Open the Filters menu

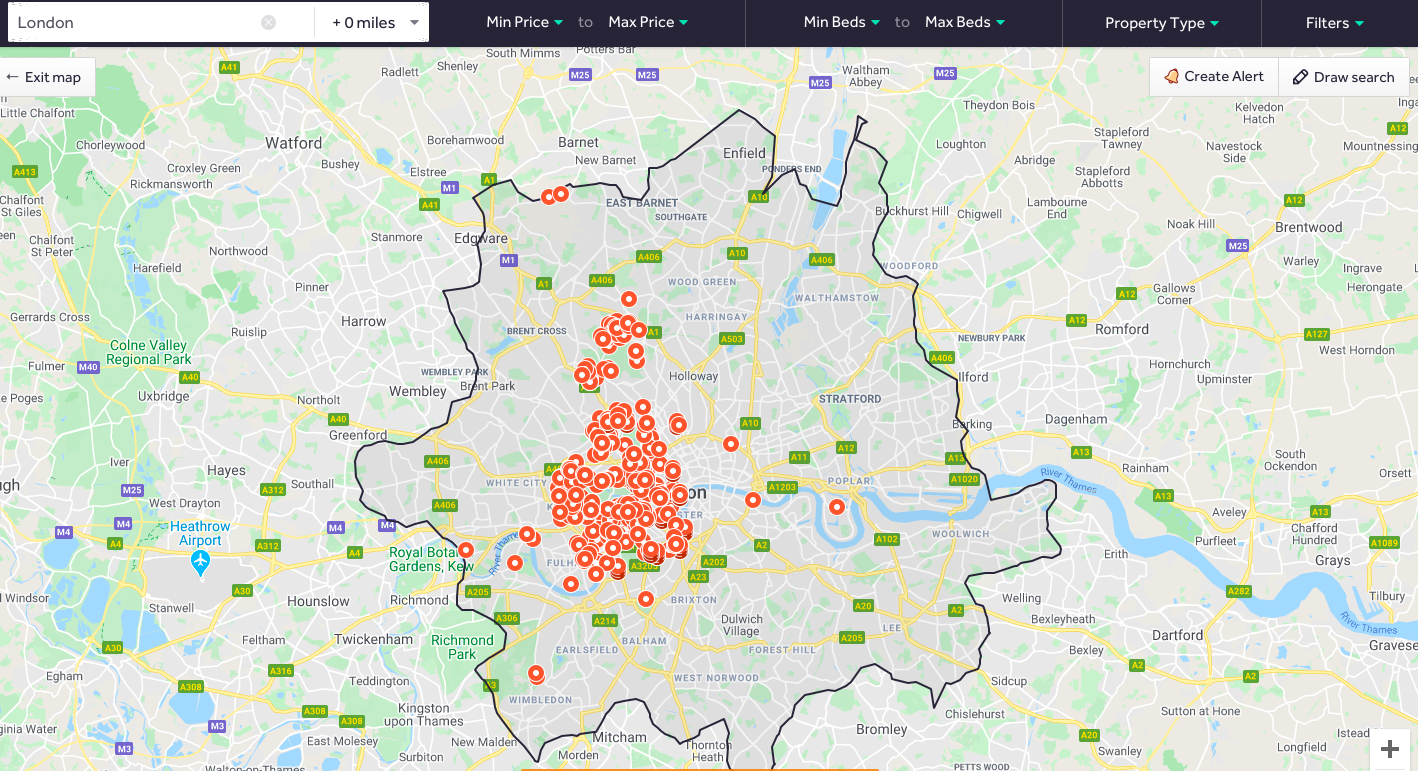(x=1334, y=22)
